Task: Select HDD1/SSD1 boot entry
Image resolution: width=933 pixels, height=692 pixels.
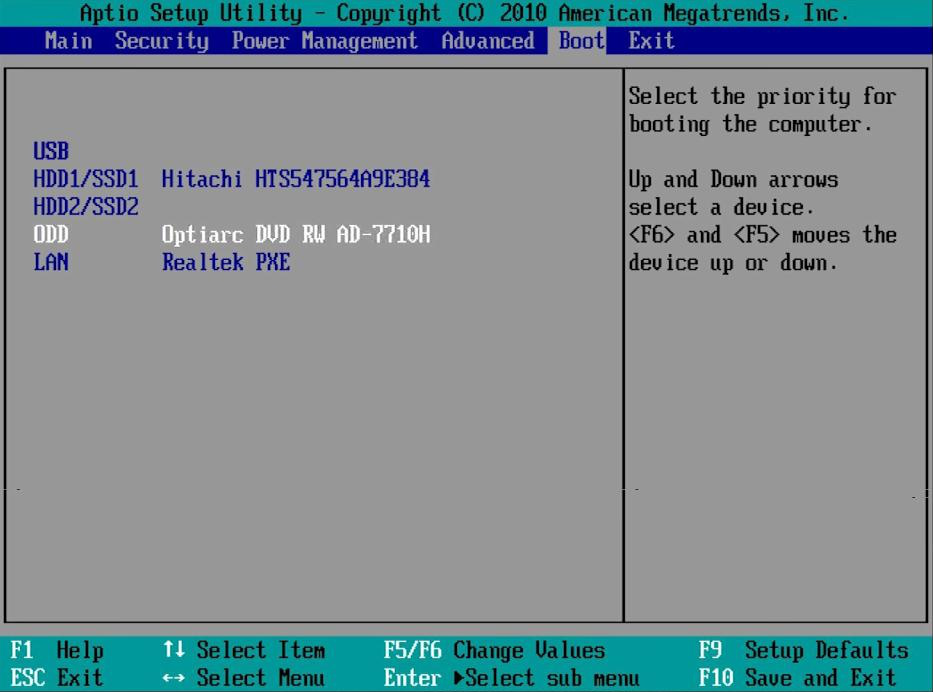Action: [86, 180]
